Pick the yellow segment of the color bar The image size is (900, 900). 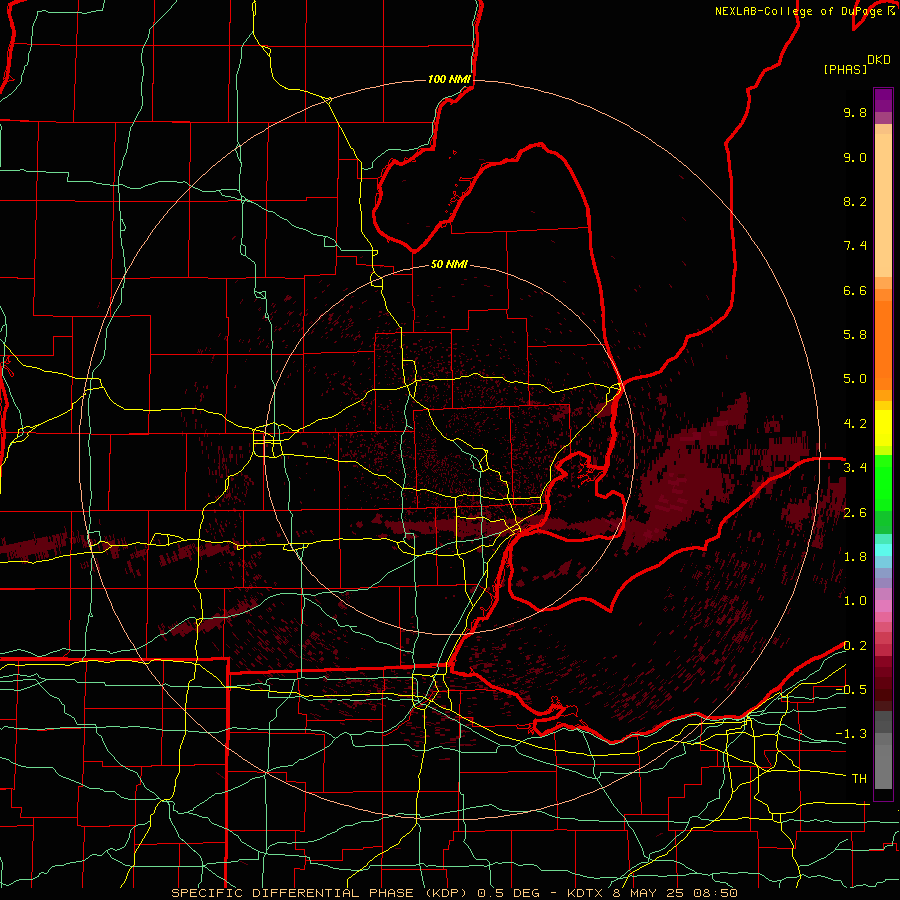pyautogui.click(x=883, y=428)
